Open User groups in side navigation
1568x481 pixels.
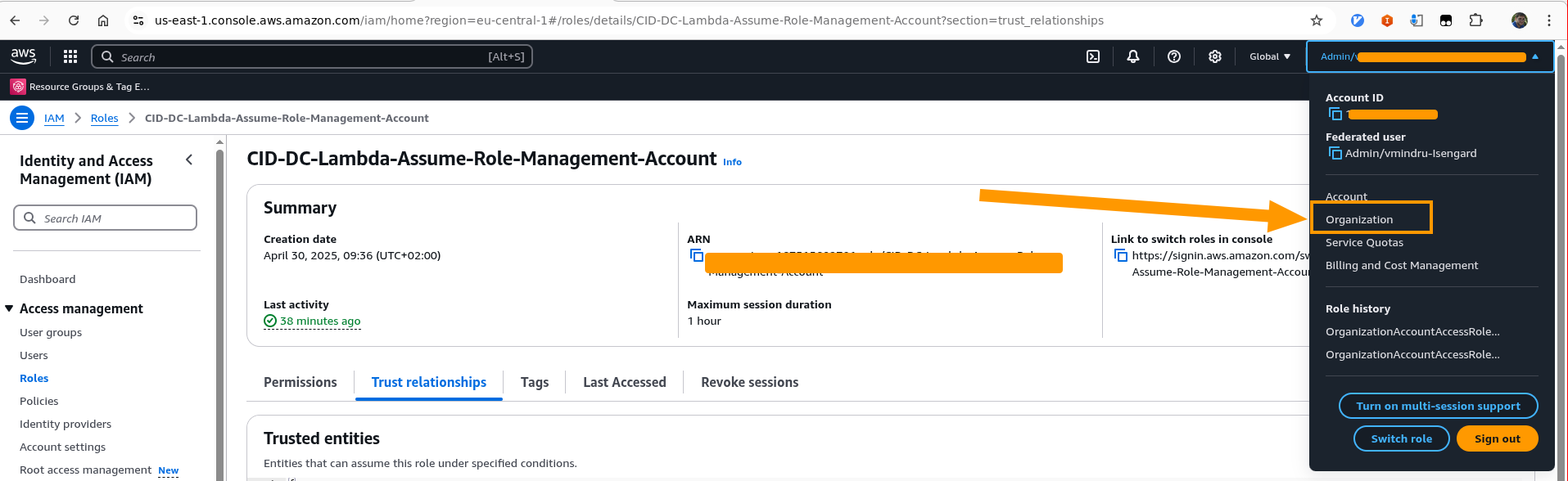(x=51, y=332)
